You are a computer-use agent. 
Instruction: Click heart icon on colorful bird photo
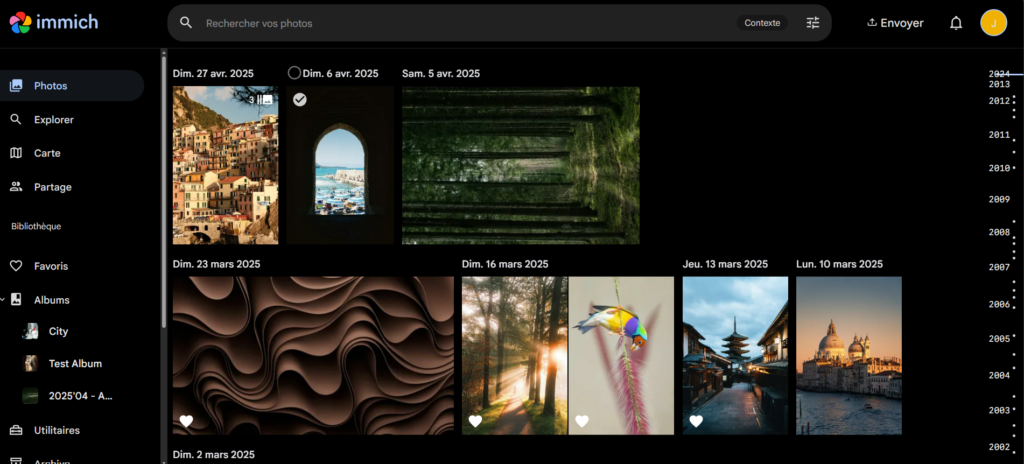tap(582, 422)
